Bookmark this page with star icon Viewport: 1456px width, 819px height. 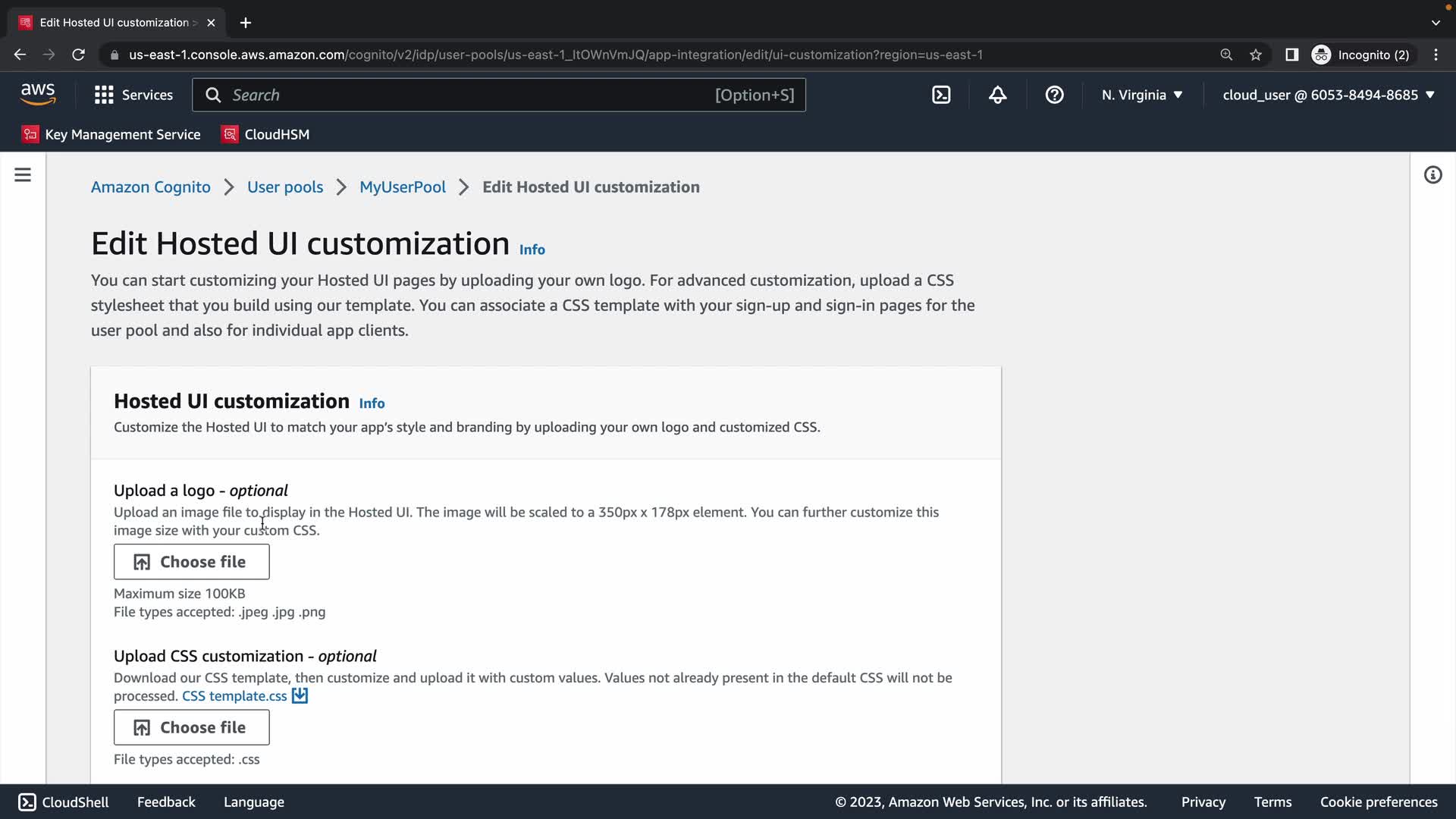1256,55
